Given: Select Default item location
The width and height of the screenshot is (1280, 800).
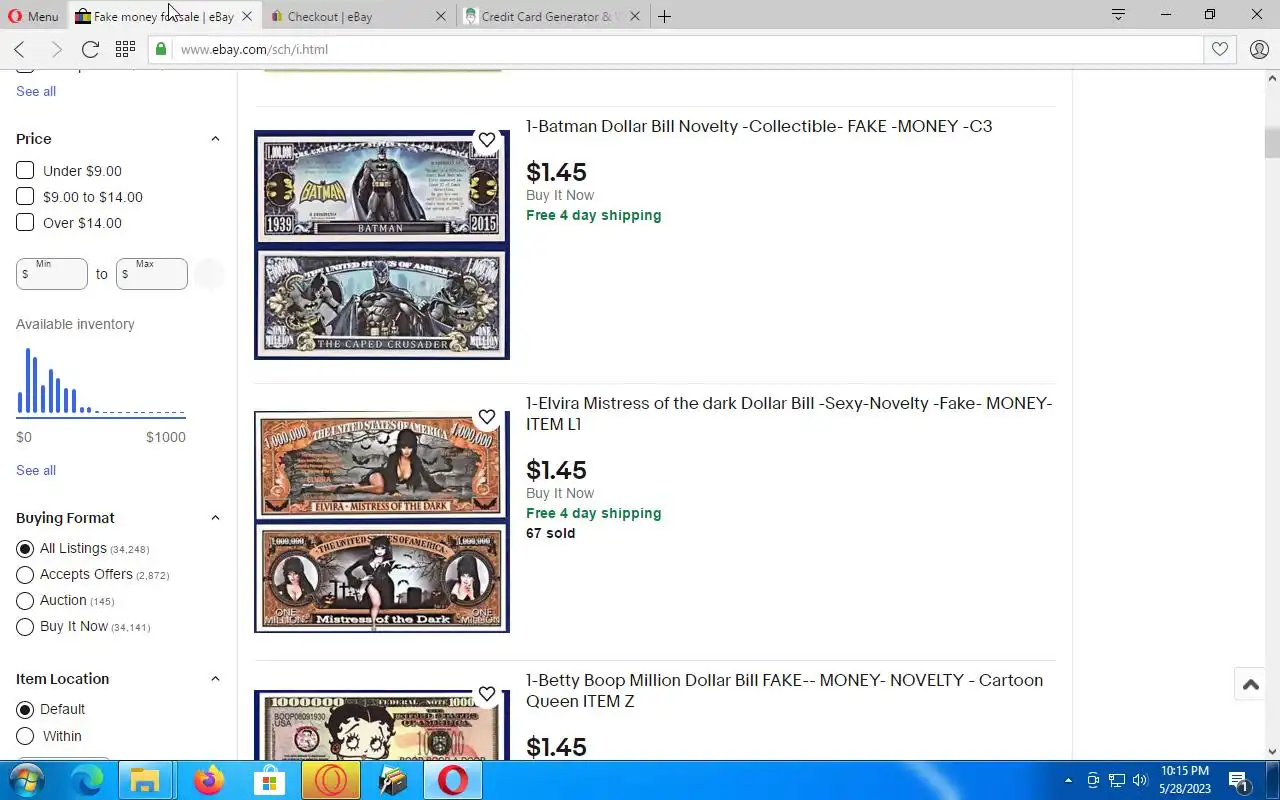Looking at the screenshot, I should click(x=25, y=710).
